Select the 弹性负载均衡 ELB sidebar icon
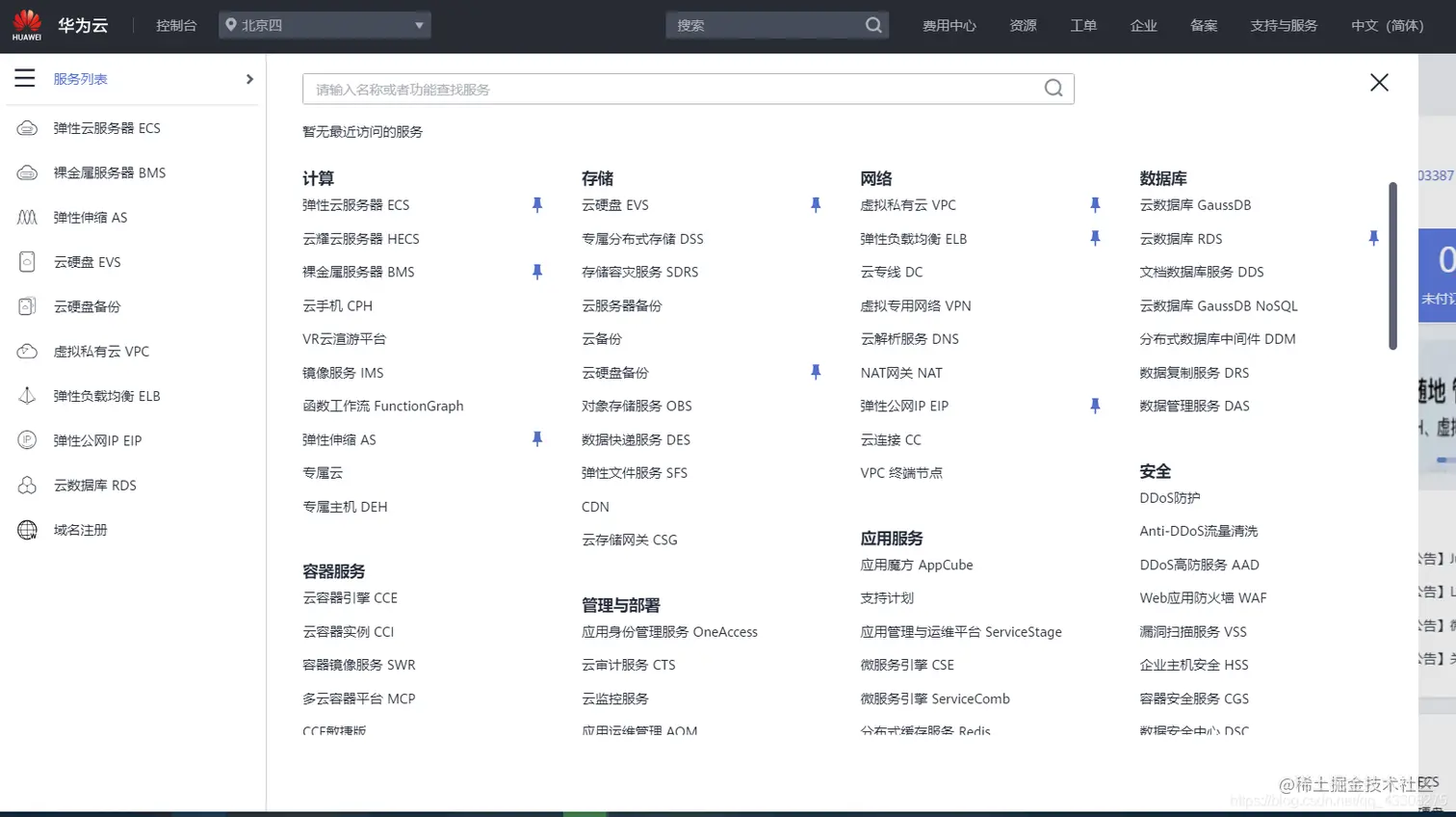The image size is (1456, 817). tap(27, 394)
